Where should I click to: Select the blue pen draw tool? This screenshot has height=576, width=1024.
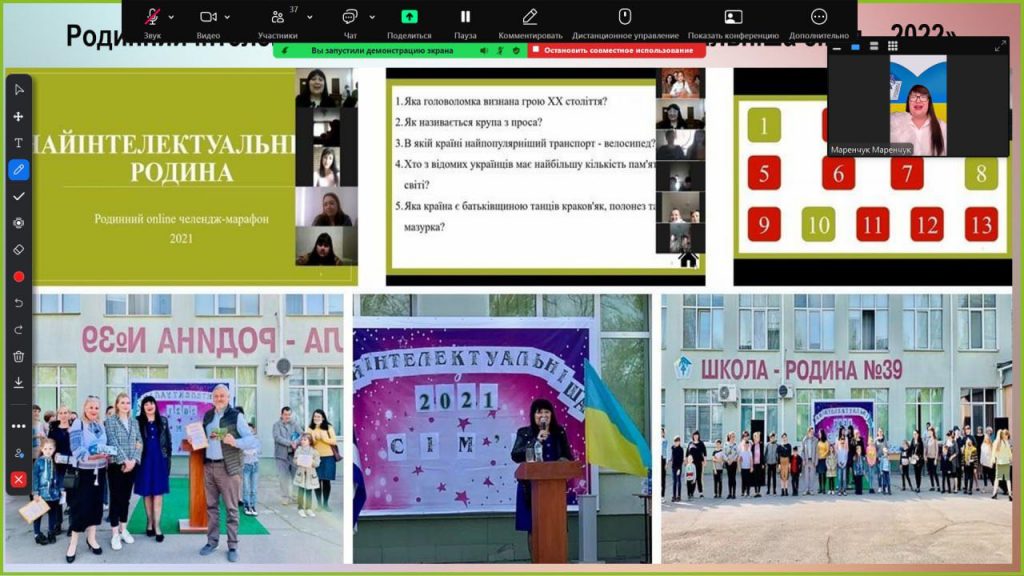18,170
